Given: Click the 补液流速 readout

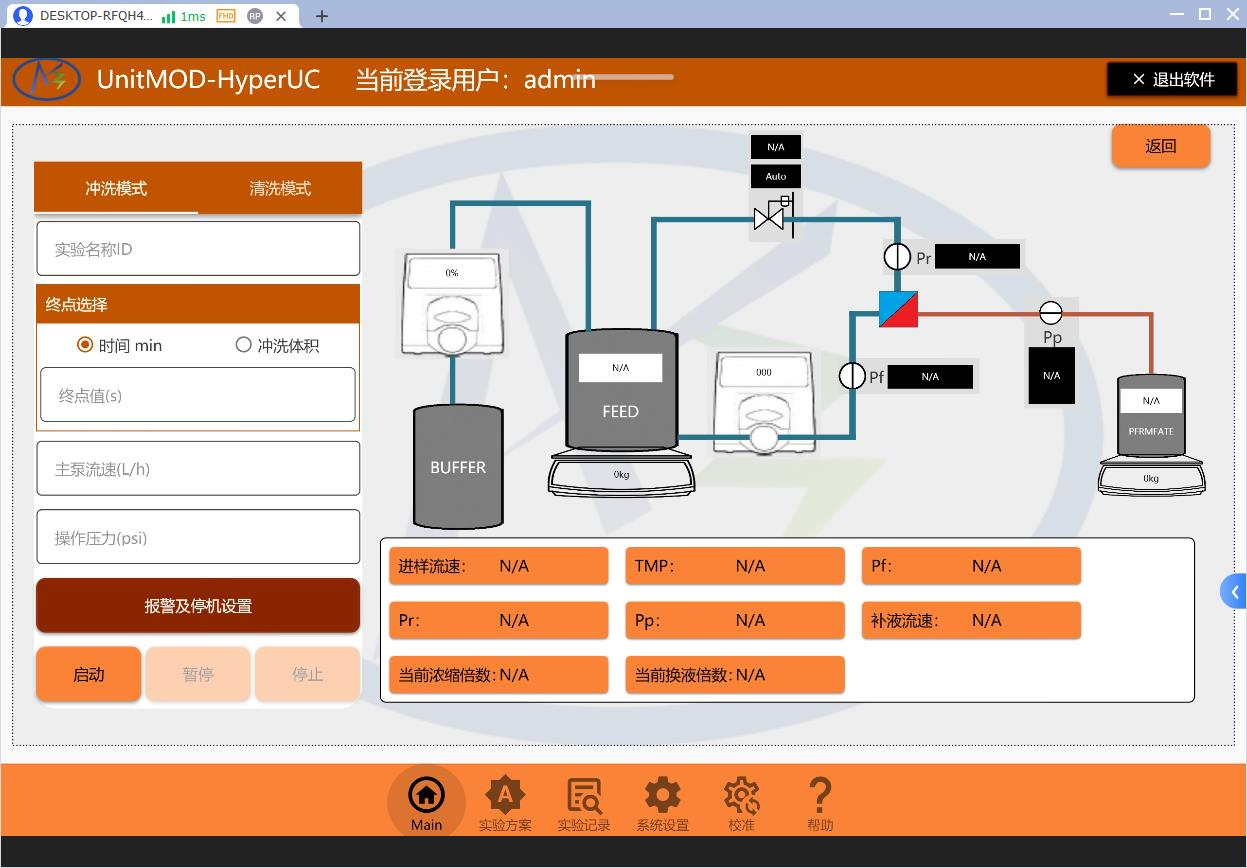Looking at the screenshot, I should (x=971, y=620).
